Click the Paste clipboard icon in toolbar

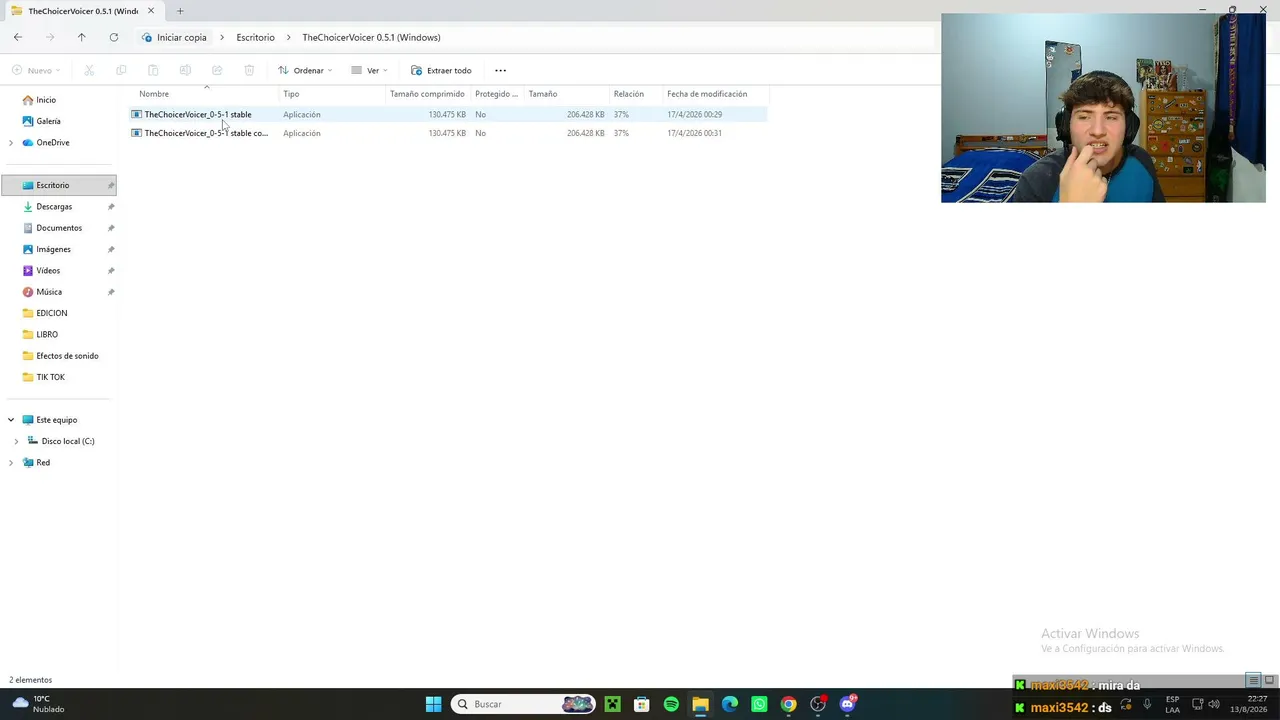pos(153,70)
